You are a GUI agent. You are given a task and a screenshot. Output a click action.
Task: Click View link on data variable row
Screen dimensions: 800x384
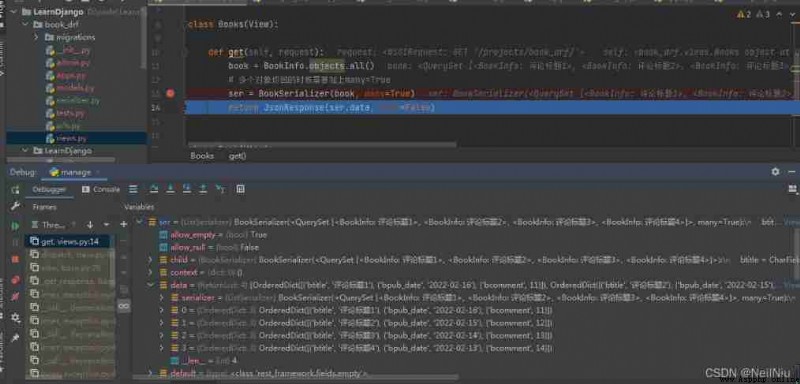click(x=791, y=285)
